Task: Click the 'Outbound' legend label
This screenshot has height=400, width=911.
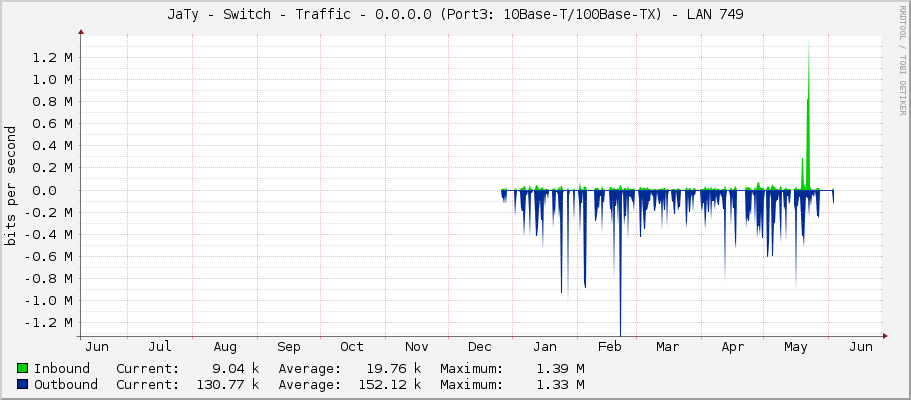Action: [66, 384]
